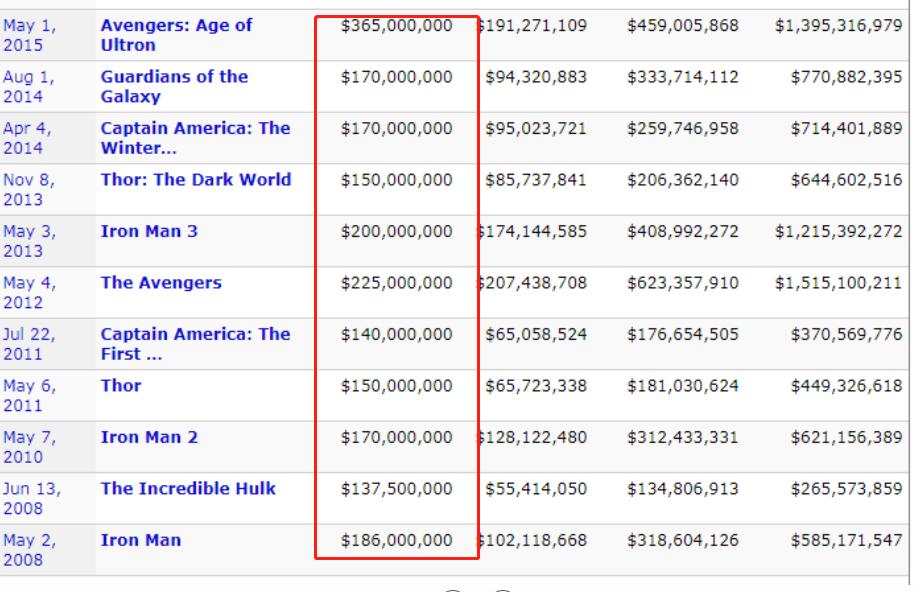Click the May 4, 2012 date link

(29, 293)
